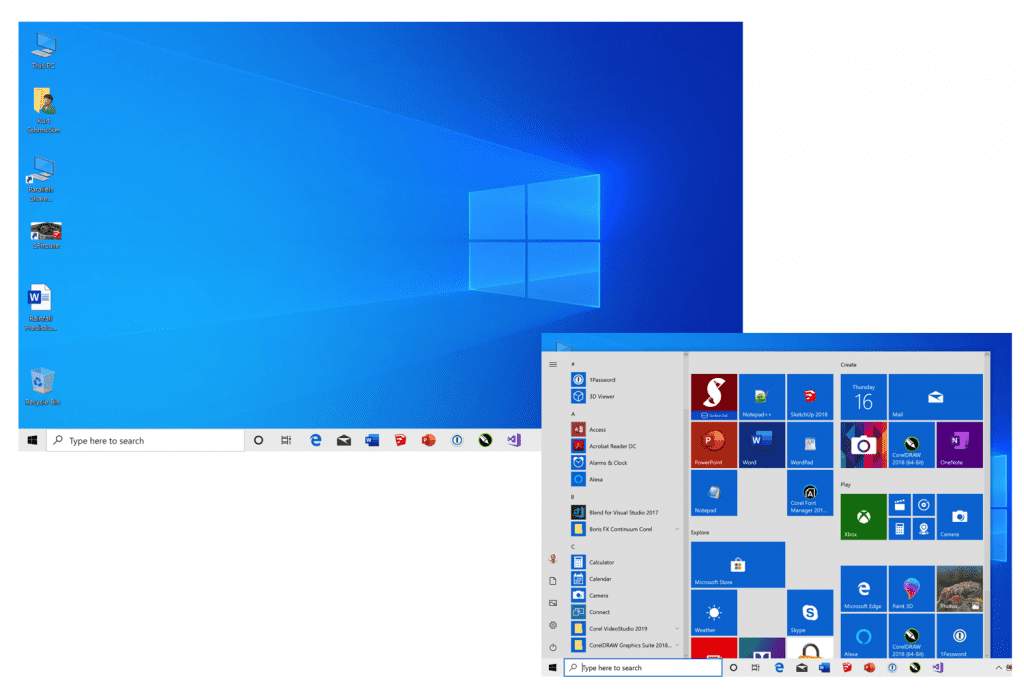Open Parallels Shared Folders desktop shortcut

click(x=42, y=179)
